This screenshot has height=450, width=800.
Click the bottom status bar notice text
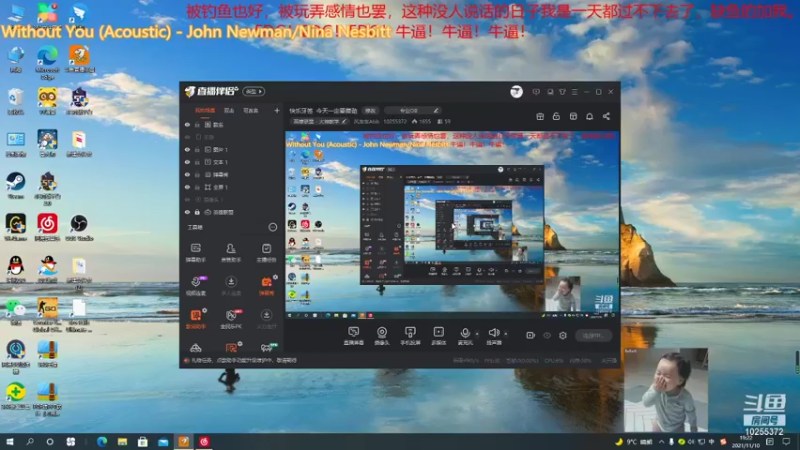click(x=243, y=360)
